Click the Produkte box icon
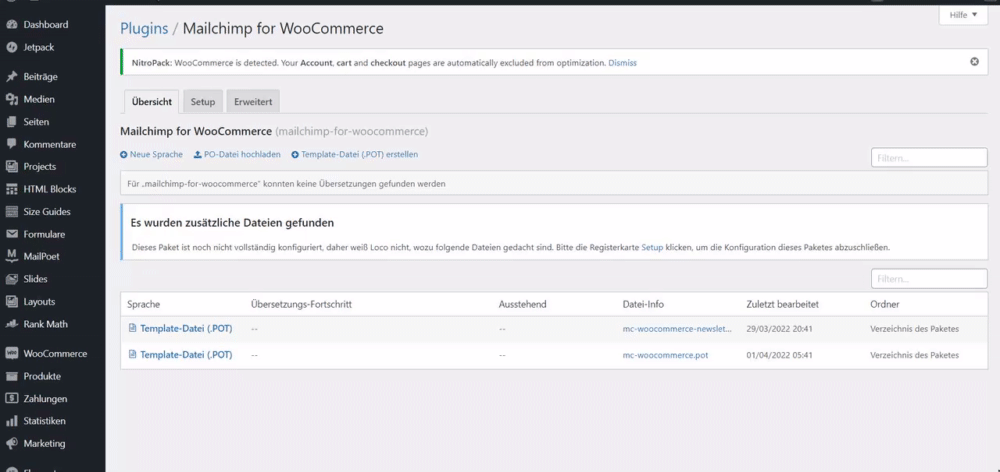Image resolution: width=1000 pixels, height=472 pixels. coord(11,376)
